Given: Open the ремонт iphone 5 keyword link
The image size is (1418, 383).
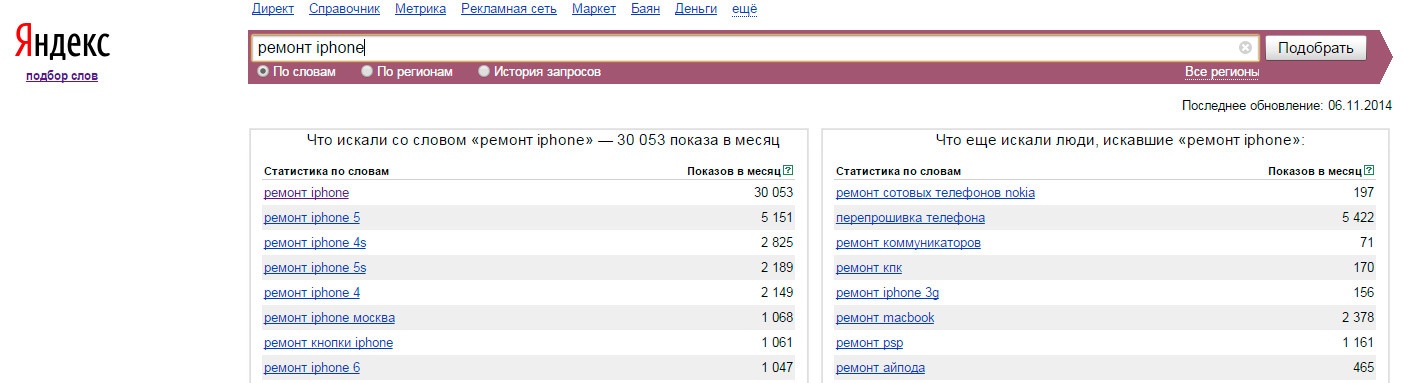Looking at the screenshot, I should [312, 218].
